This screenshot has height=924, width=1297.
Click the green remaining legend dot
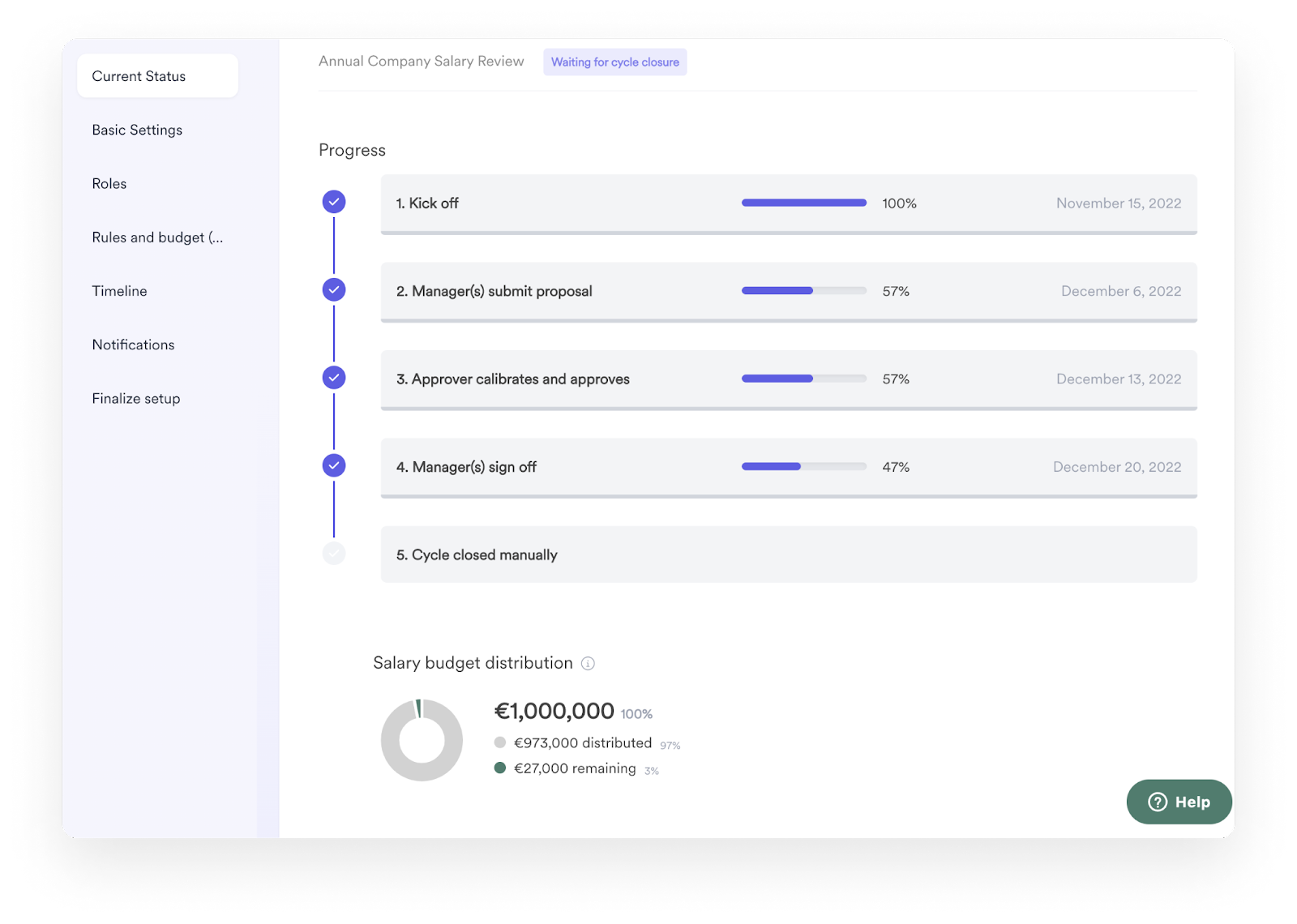[x=500, y=768]
